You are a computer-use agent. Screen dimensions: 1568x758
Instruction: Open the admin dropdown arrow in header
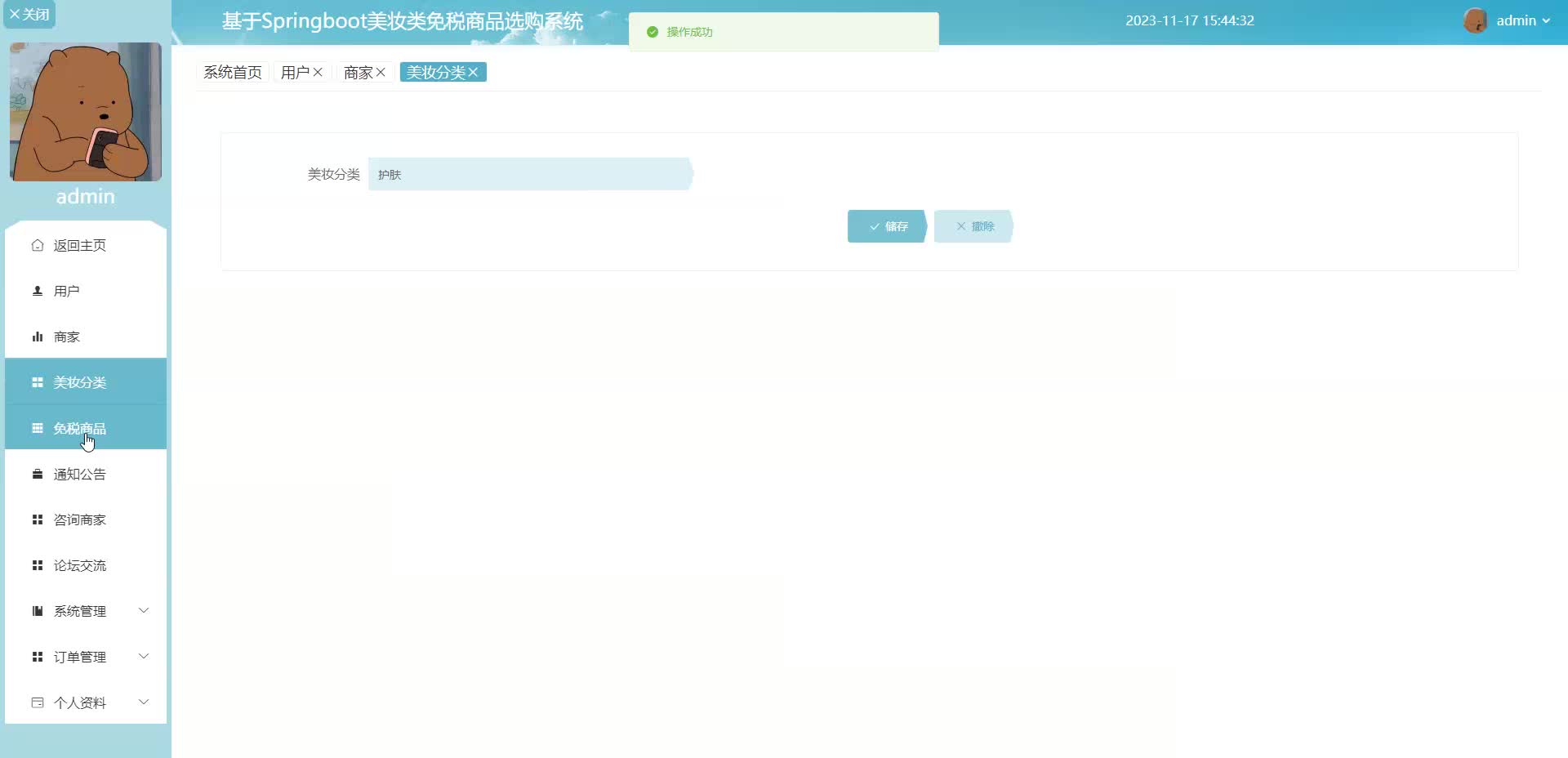point(1546,21)
